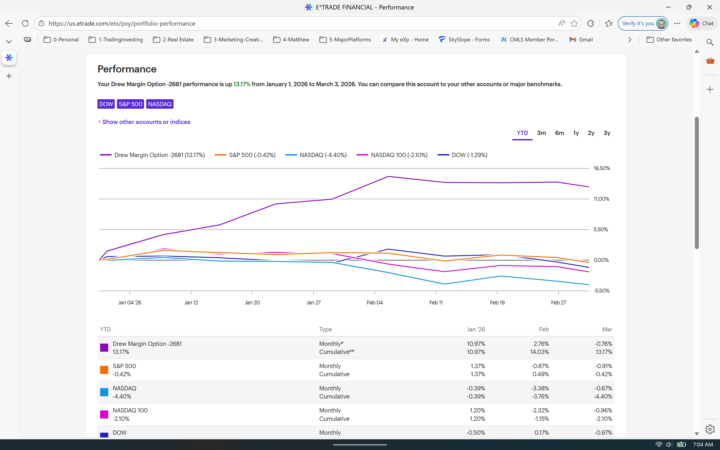Expand Show other accounts or indices
The image size is (720, 450).
coord(144,122)
